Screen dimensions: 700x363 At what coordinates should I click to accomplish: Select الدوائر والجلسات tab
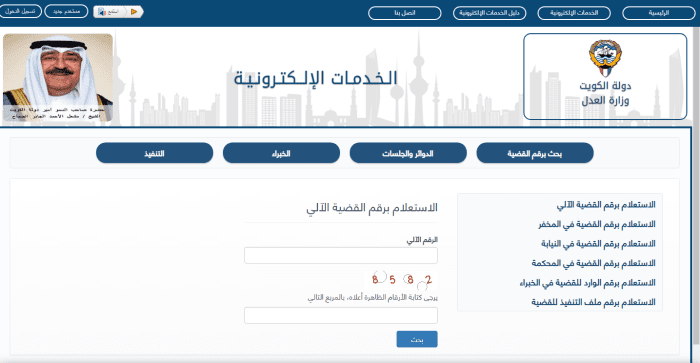(408, 153)
